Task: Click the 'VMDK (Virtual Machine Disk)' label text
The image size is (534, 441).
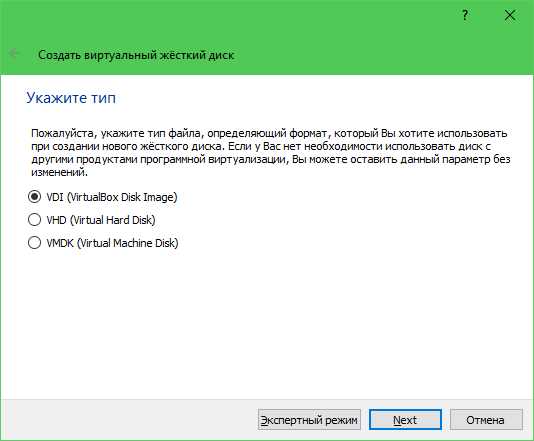Action: tap(112, 243)
